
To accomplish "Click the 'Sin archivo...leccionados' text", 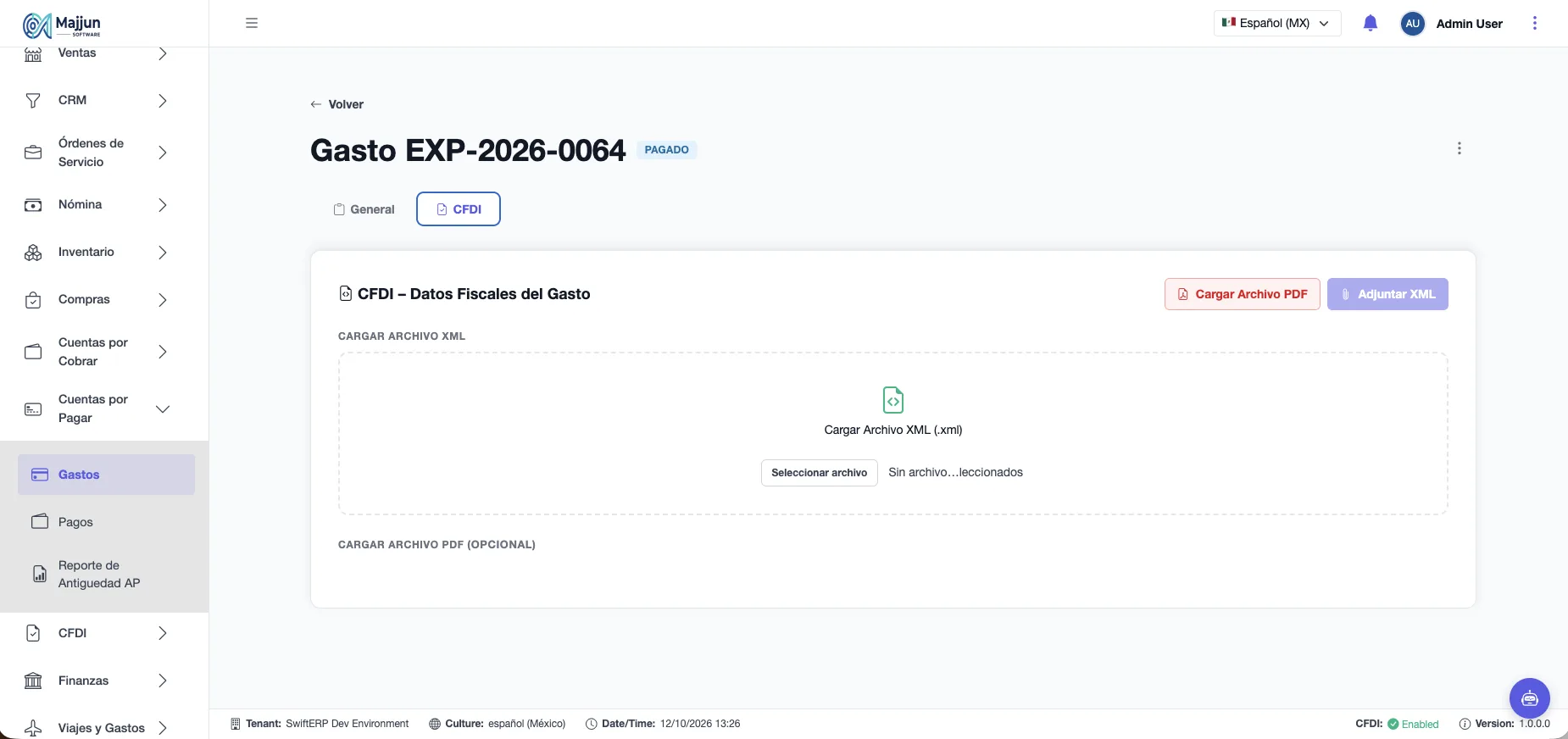I will tap(955, 472).
